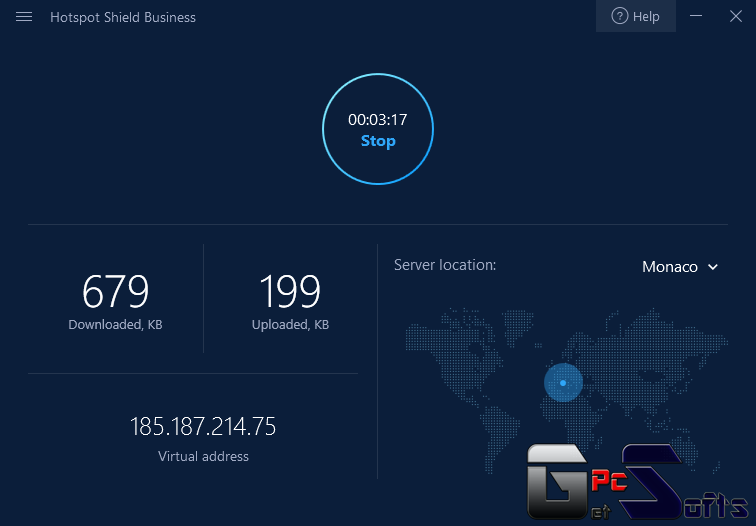The width and height of the screenshot is (756, 526).
Task: Select the Uploaded, KB label
Action: click(x=290, y=324)
